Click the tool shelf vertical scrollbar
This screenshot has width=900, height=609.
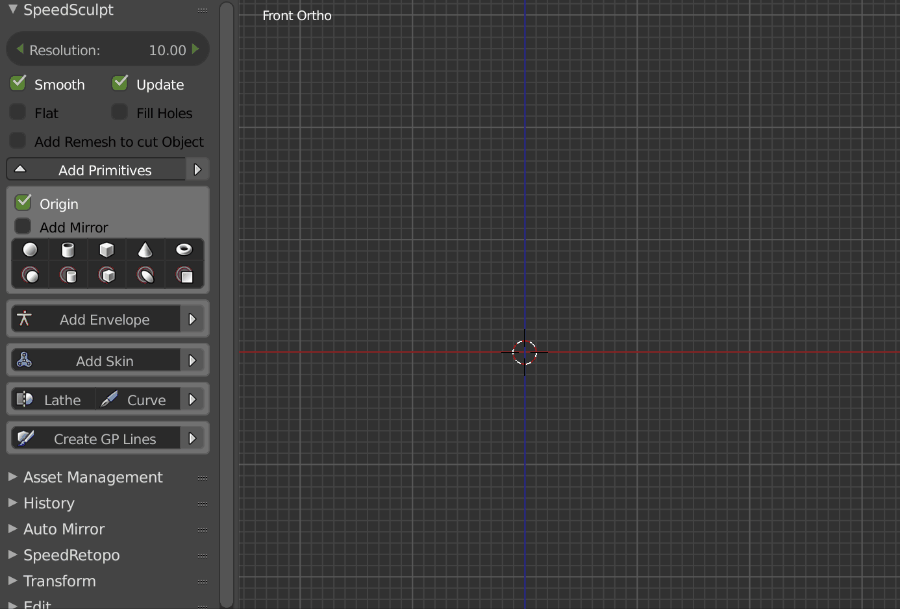click(x=227, y=304)
